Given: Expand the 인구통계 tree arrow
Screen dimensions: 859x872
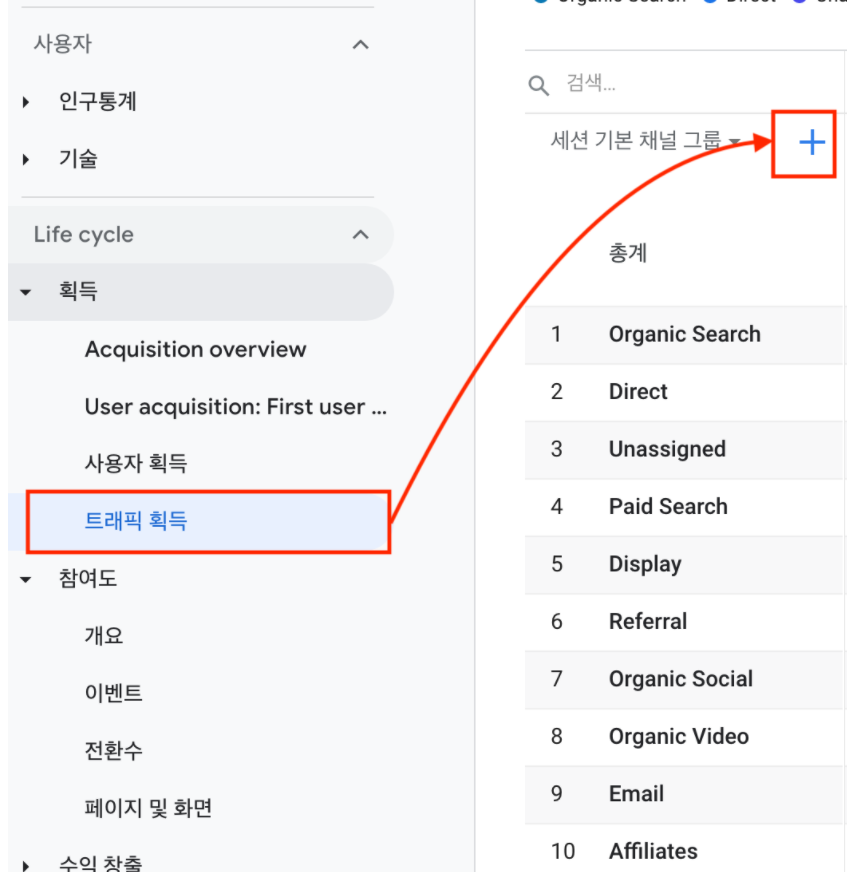Looking at the screenshot, I should 26,102.
